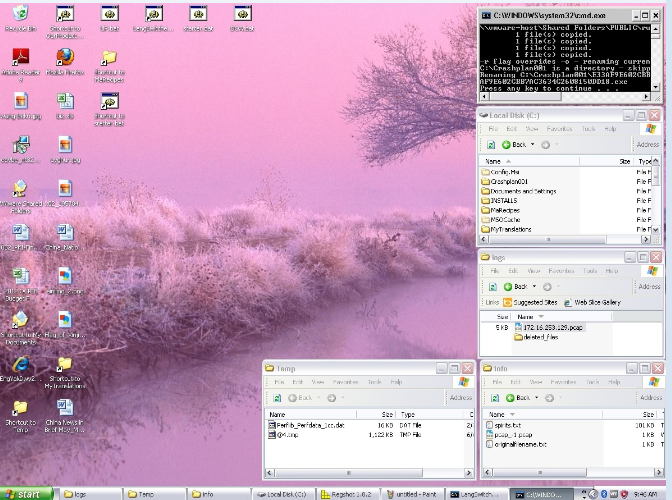Select deleted_files folder in logs window
Image resolution: width=672 pixels, height=500 pixels.
[x=536, y=338]
